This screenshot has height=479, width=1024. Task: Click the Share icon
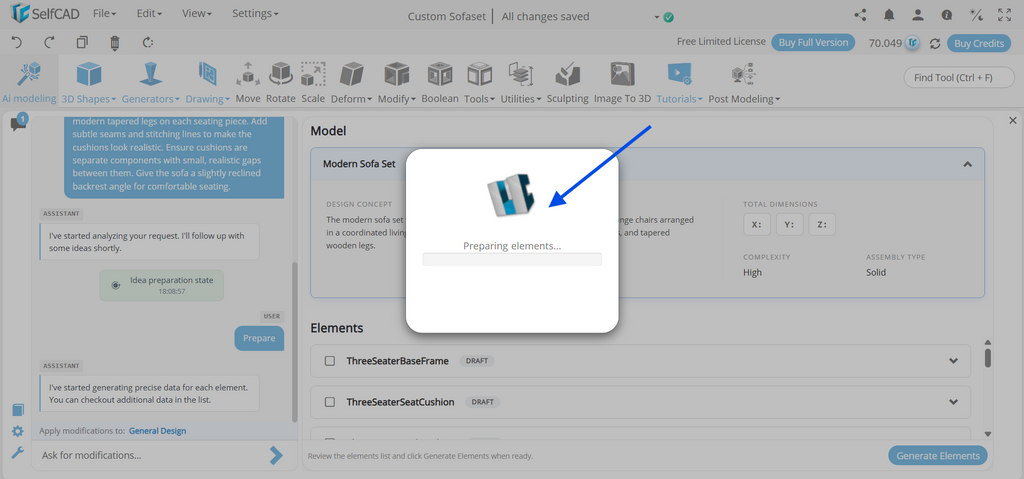(860, 14)
